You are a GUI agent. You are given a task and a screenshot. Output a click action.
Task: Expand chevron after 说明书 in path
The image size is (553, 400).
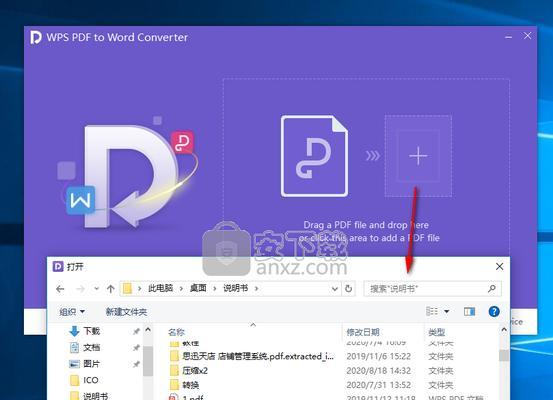click(256, 289)
